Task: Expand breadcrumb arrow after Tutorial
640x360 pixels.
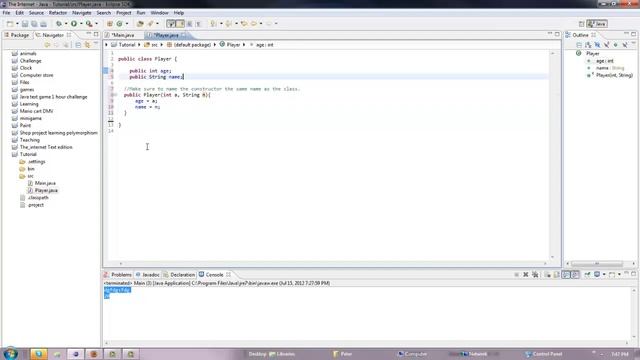Action: [x=139, y=45]
